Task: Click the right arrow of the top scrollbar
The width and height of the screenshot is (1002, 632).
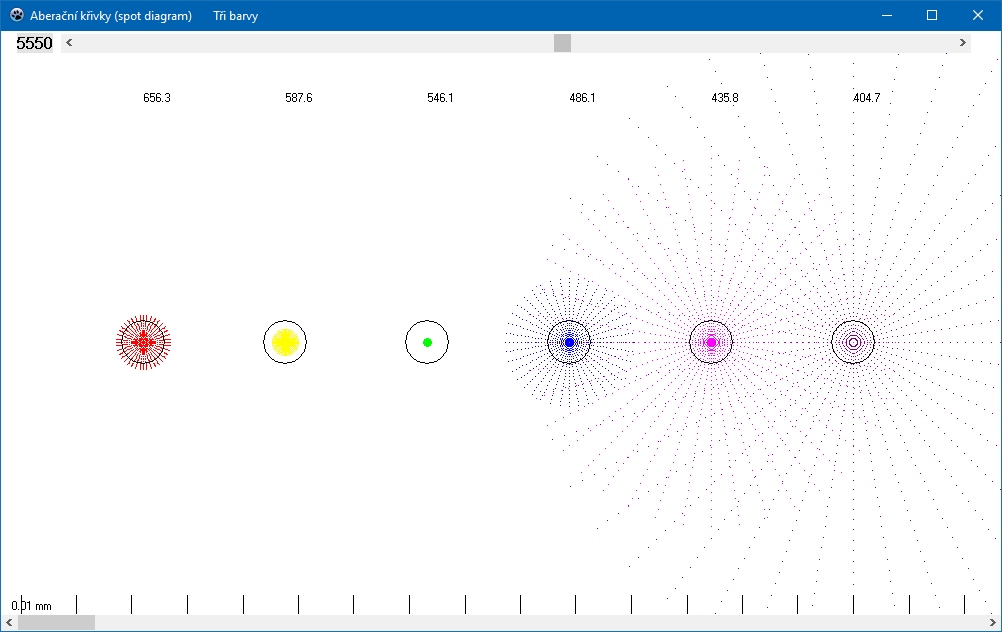Action: [963, 43]
